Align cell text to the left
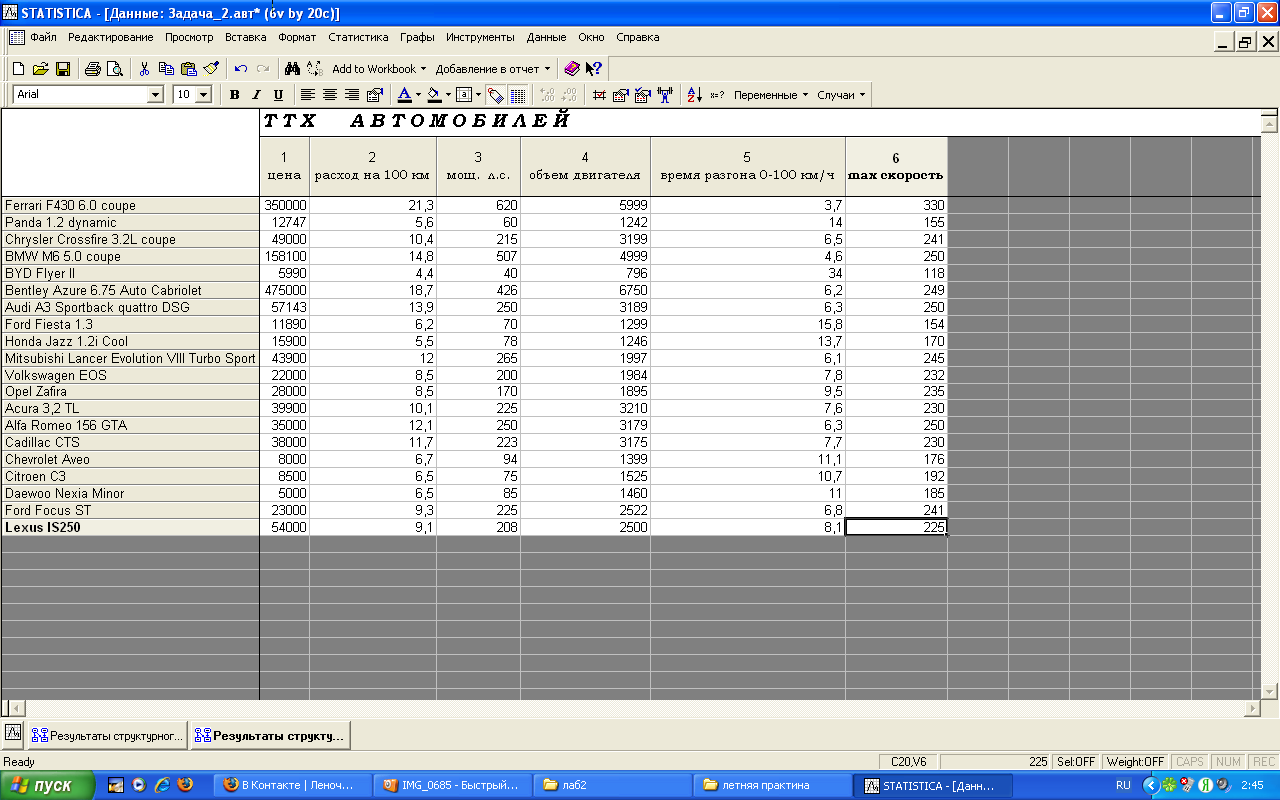1280x800 pixels. 307,95
